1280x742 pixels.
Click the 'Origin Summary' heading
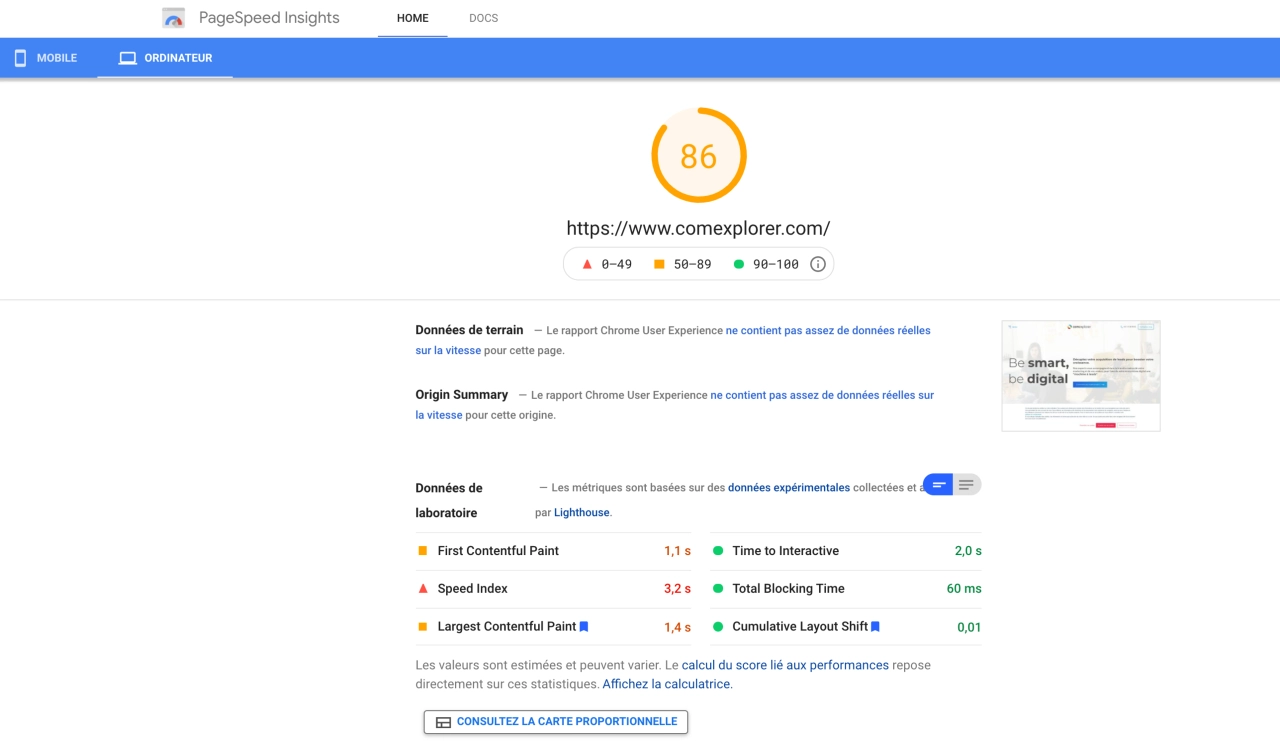pyautogui.click(x=462, y=395)
